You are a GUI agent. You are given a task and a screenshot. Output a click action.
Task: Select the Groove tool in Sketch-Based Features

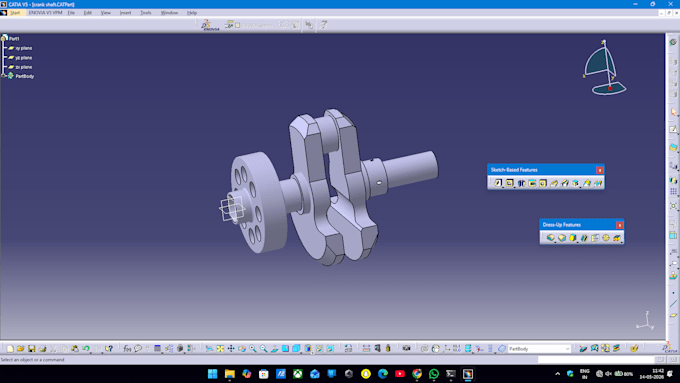pyautogui.click(x=532, y=183)
